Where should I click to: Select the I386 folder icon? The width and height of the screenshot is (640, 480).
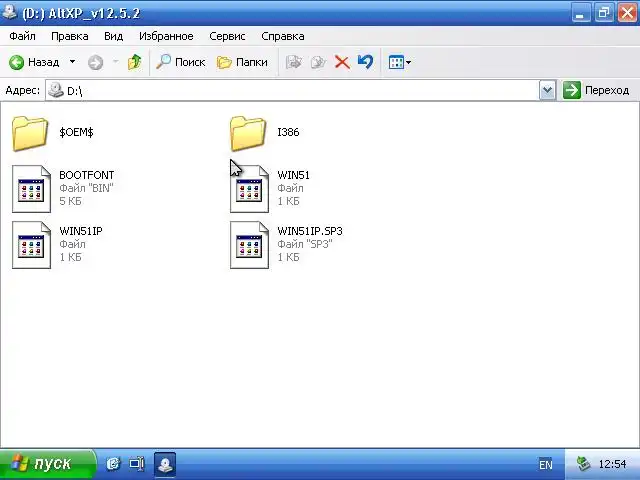pos(248,133)
